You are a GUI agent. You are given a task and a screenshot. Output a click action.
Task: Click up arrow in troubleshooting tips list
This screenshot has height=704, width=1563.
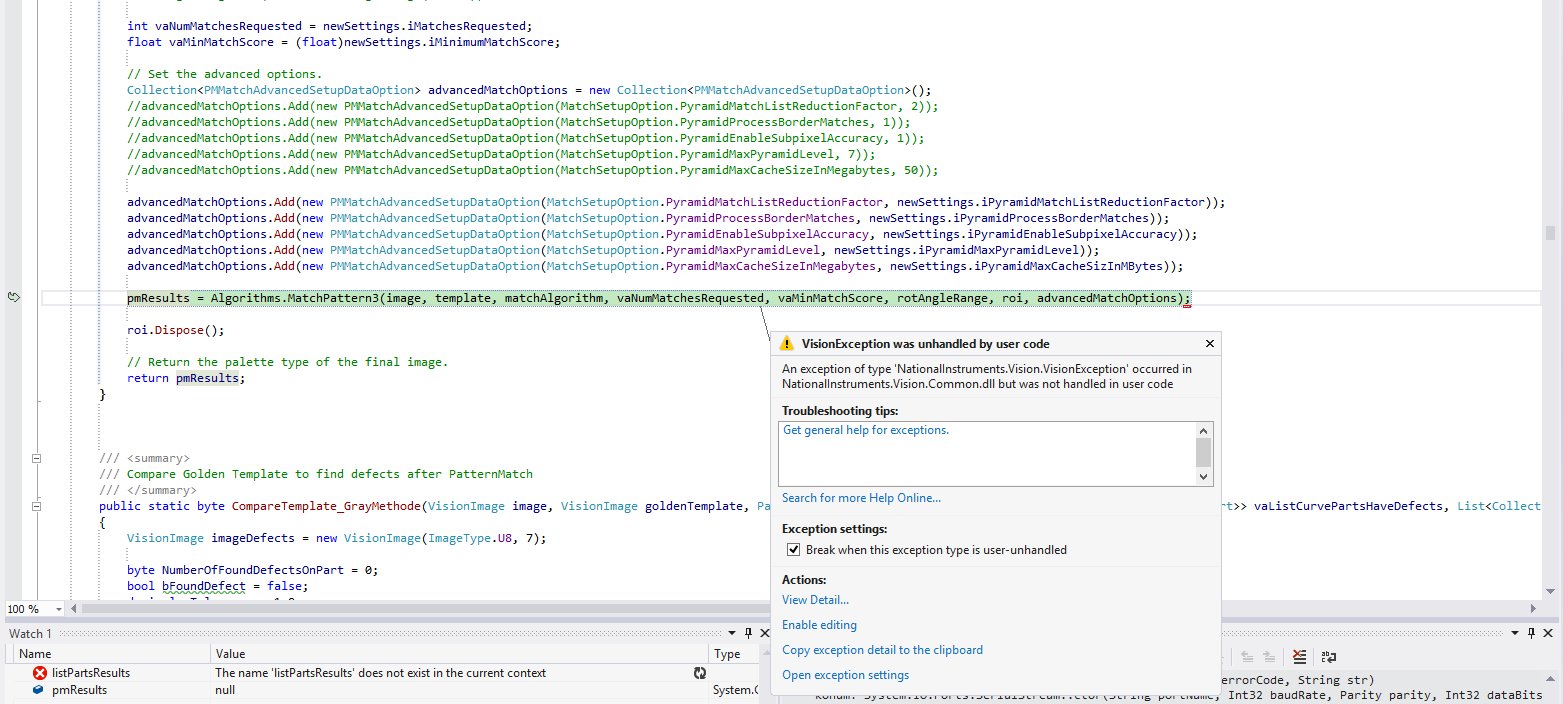[1204, 430]
